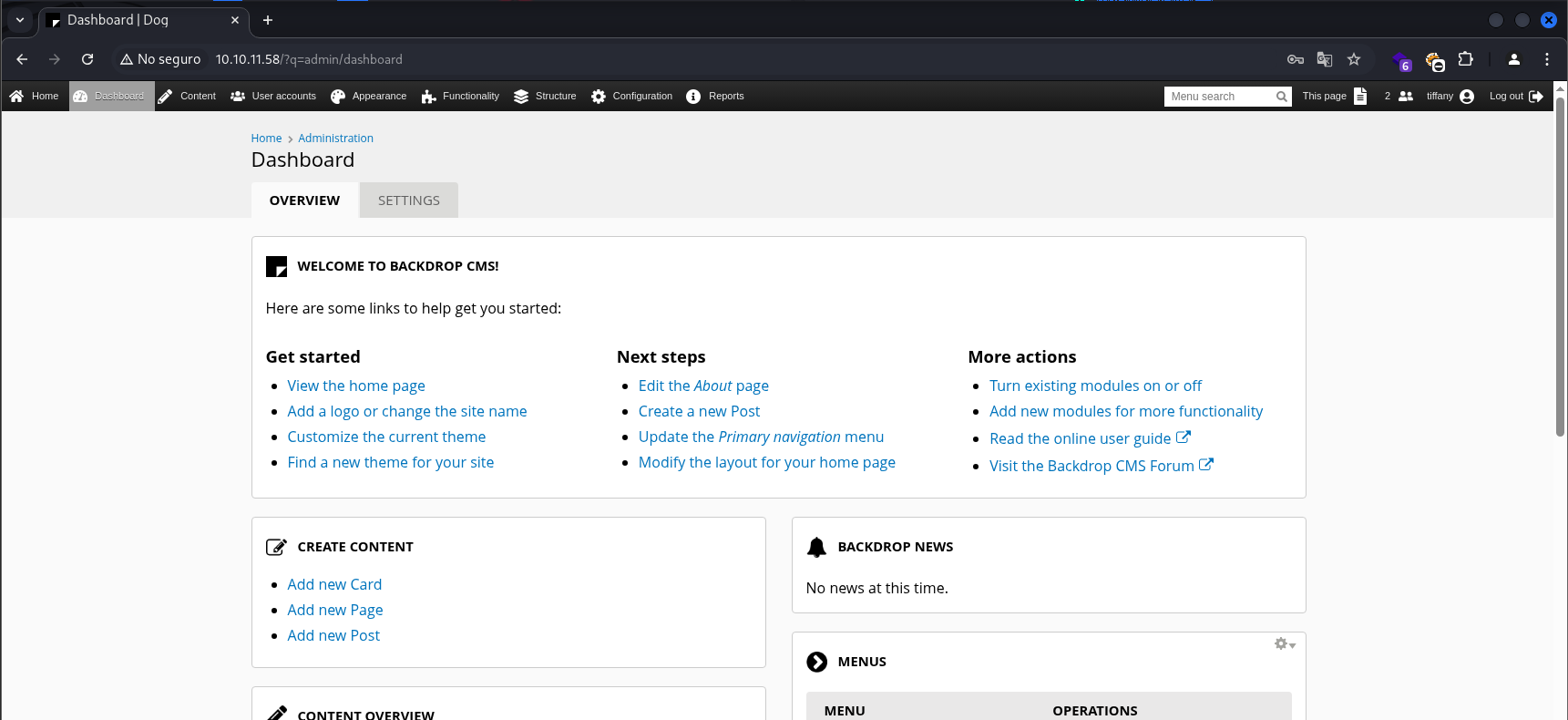Open the Menus block gear dropdown
The width and height of the screenshot is (1568, 720).
click(1285, 644)
